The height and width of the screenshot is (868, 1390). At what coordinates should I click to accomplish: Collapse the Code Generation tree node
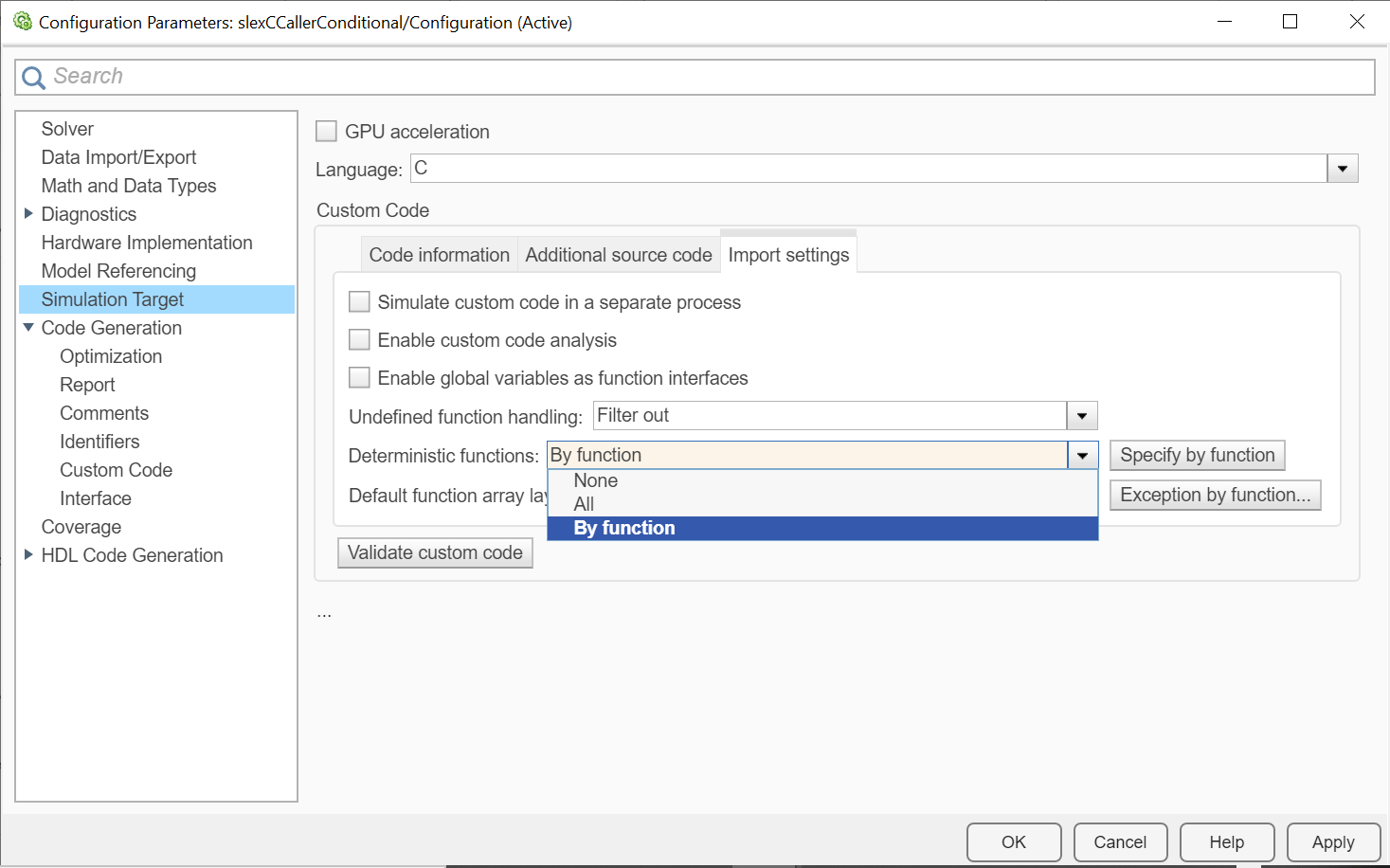click(x=28, y=328)
